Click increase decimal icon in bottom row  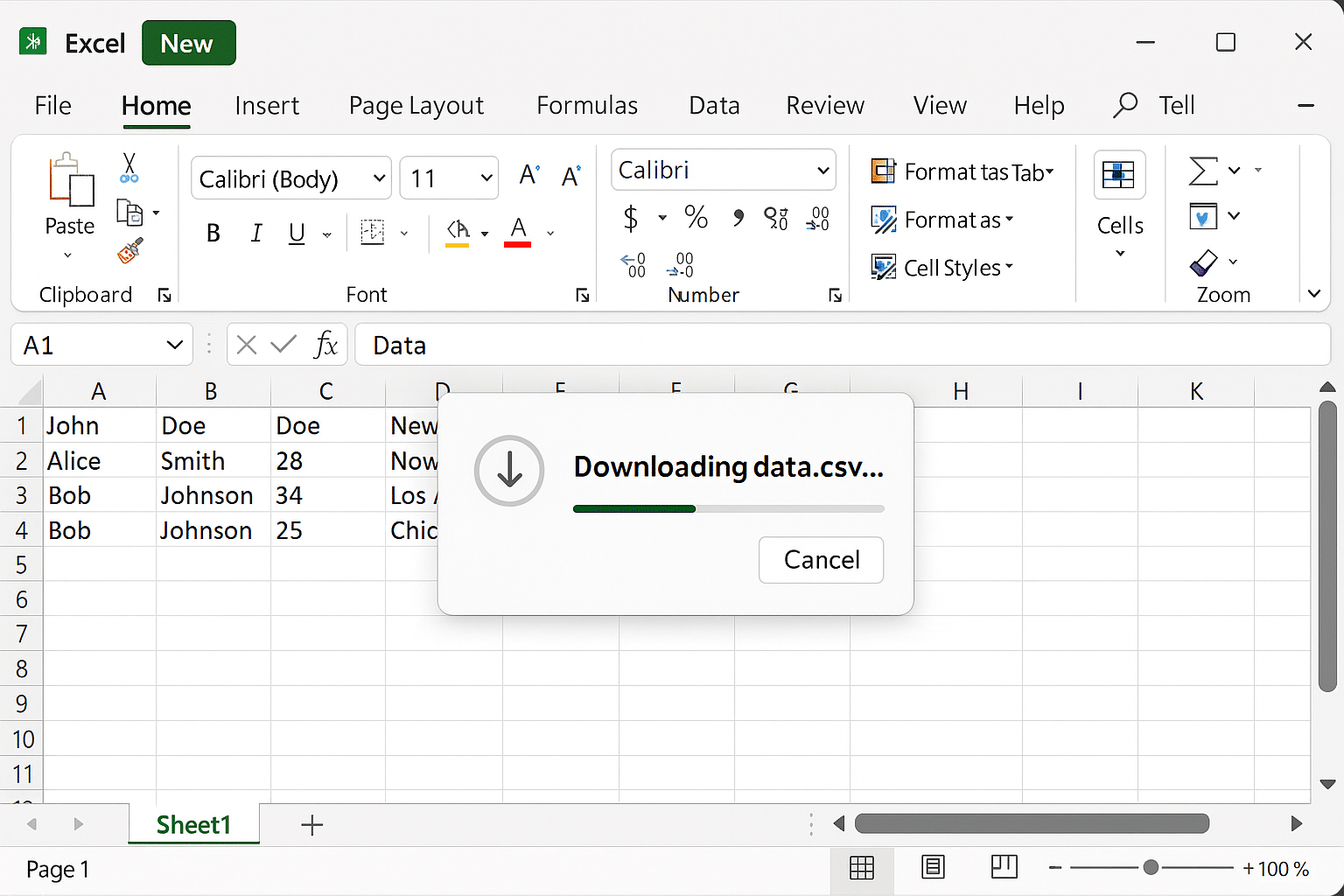(633, 264)
